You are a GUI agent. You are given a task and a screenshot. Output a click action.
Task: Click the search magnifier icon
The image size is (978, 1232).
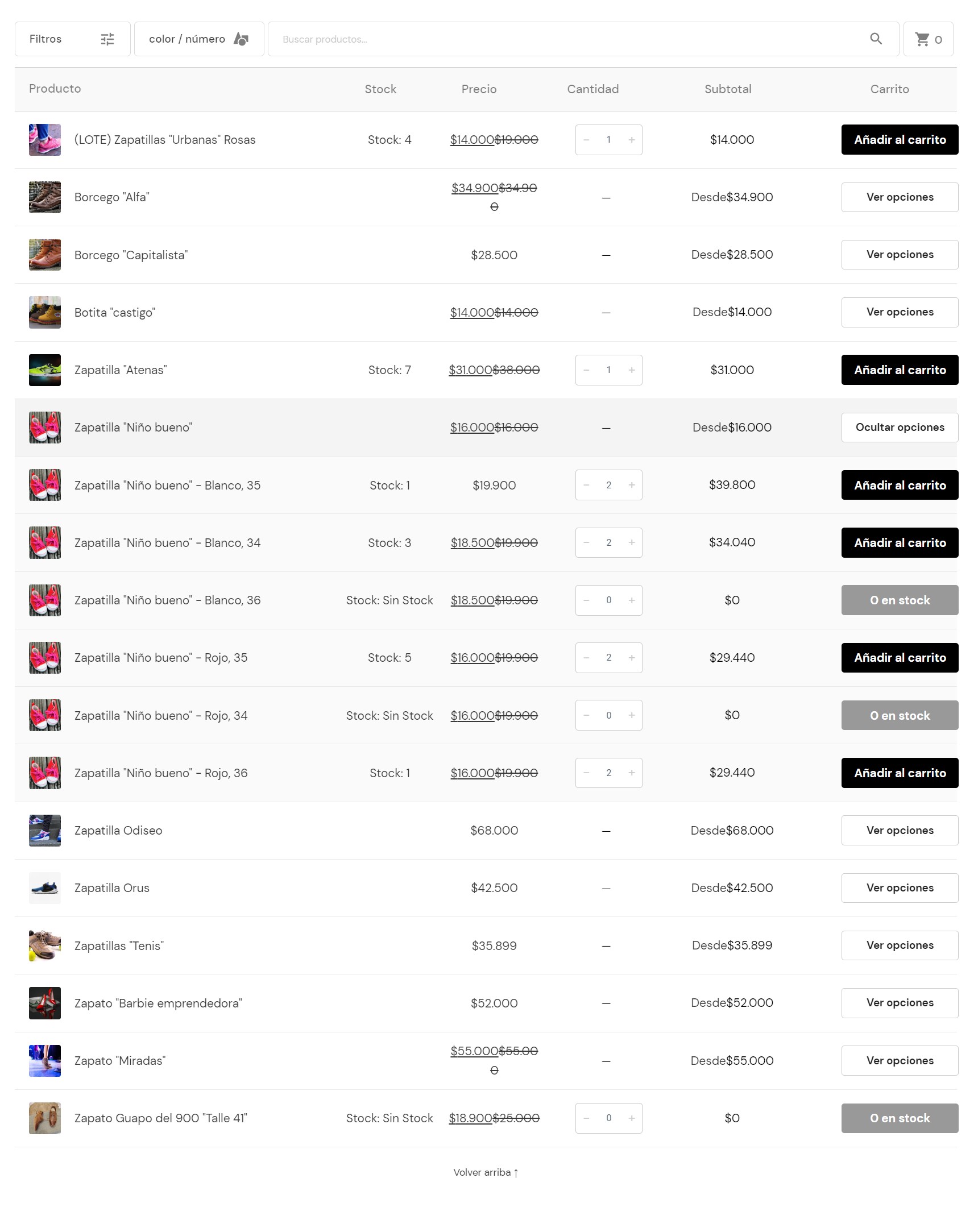876,39
